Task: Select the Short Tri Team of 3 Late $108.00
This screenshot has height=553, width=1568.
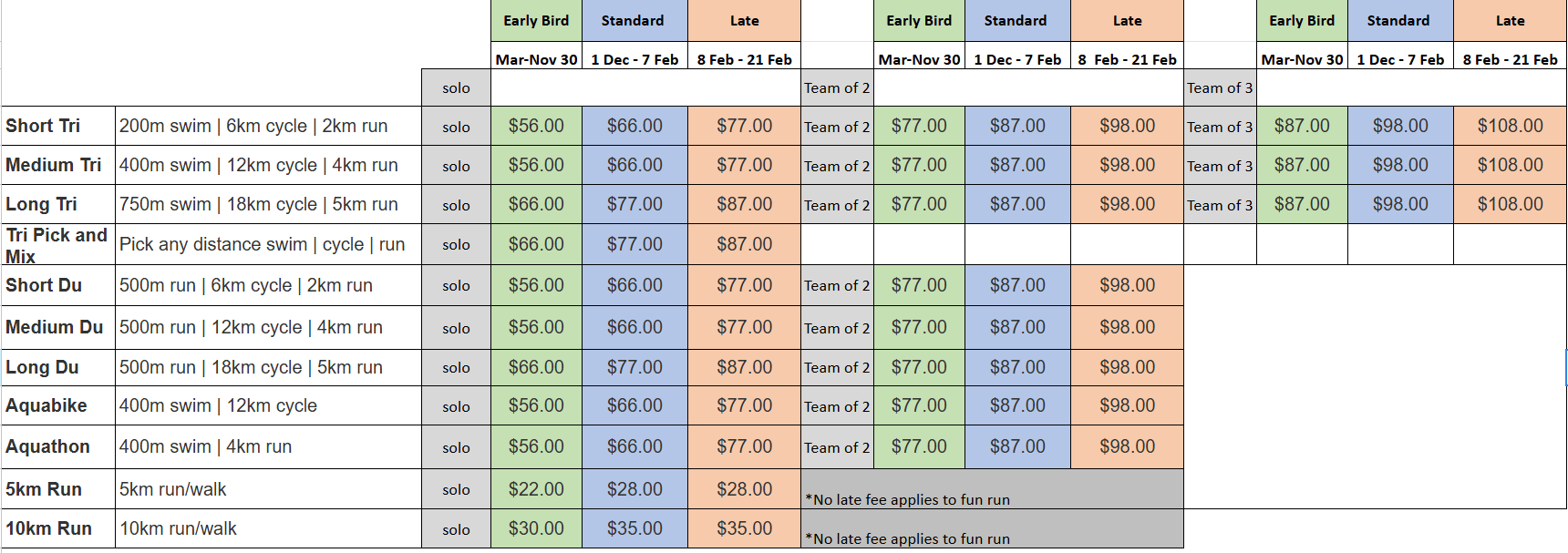Action: pos(1510,126)
